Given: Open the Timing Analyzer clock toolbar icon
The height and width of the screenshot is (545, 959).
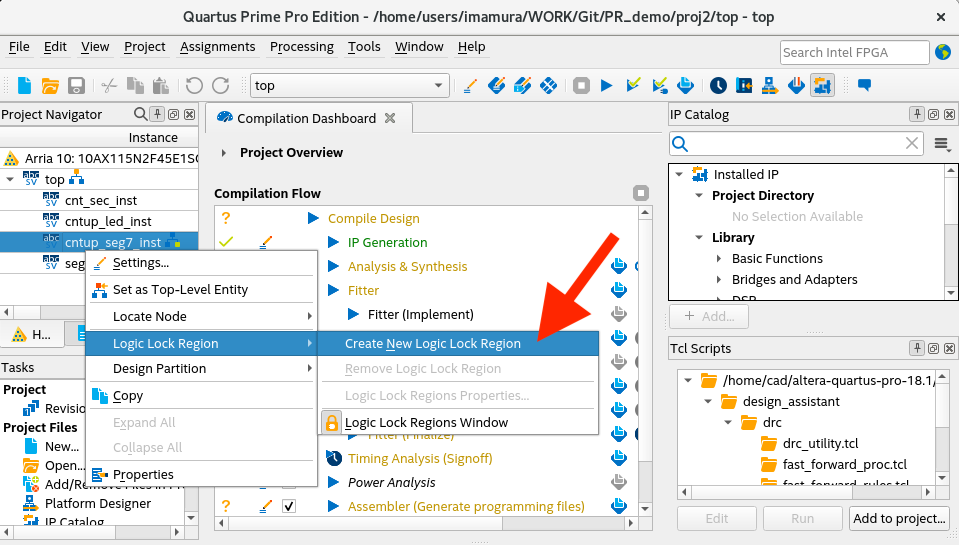Looking at the screenshot, I should 718,85.
